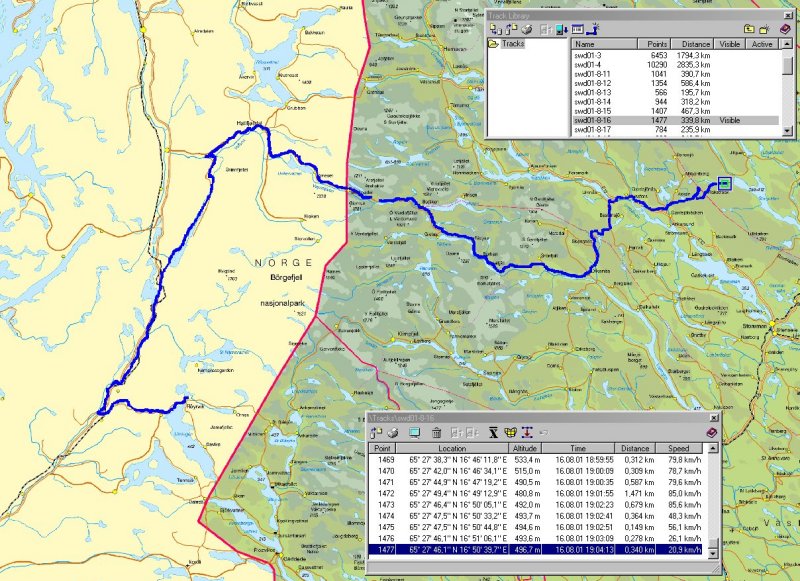Screen dimensions: 800x581
Task: Click the trash delete icon in track points window
Action: pos(436,432)
